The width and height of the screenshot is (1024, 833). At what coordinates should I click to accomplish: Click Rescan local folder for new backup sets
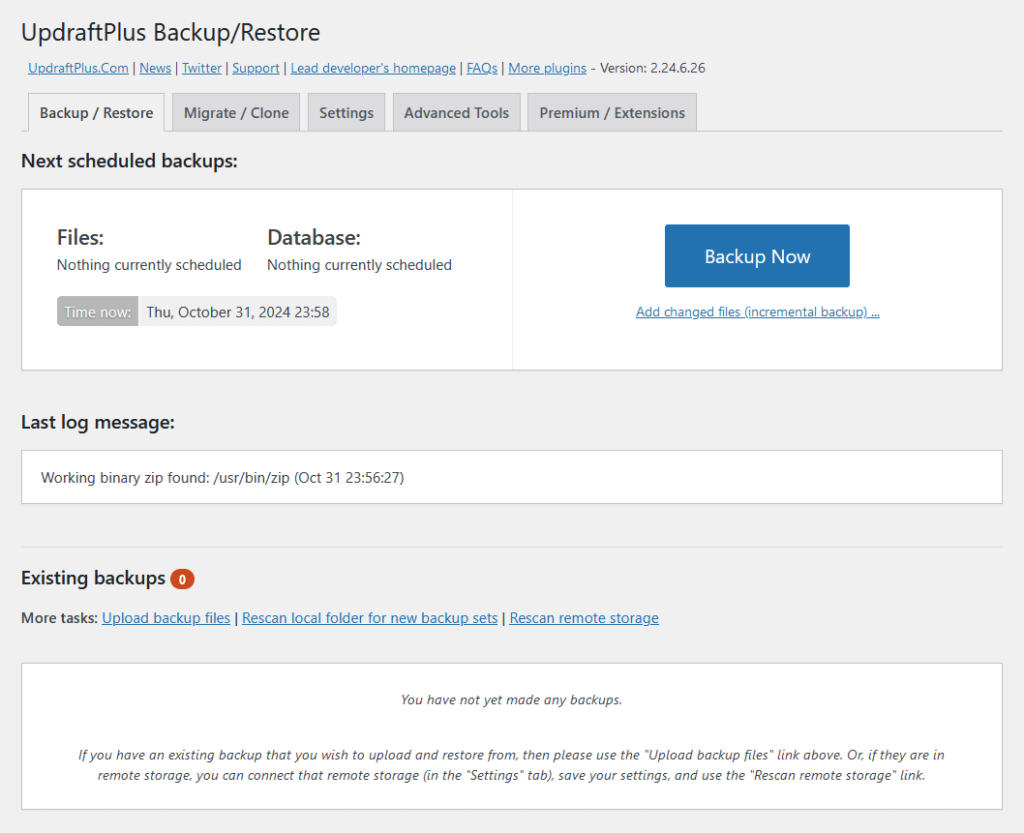(x=370, y=618)
